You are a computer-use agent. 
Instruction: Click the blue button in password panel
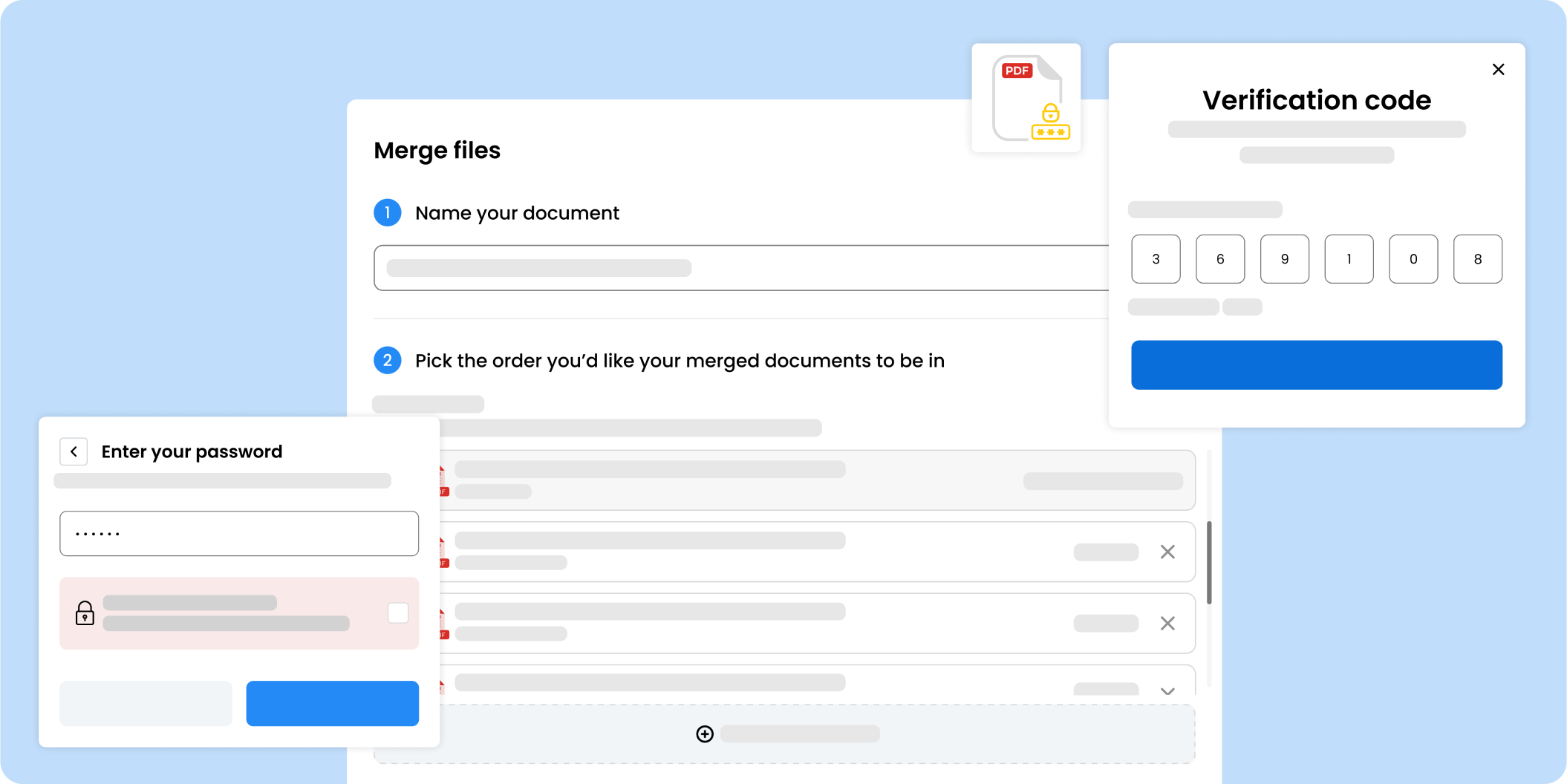coord(332,703)
